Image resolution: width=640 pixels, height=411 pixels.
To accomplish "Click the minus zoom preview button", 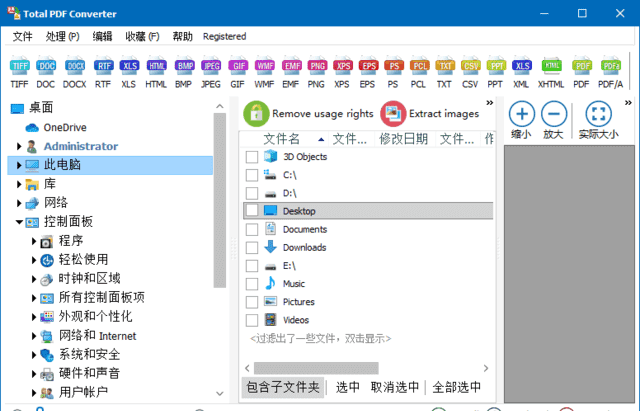I will click(x=554, y=114).
